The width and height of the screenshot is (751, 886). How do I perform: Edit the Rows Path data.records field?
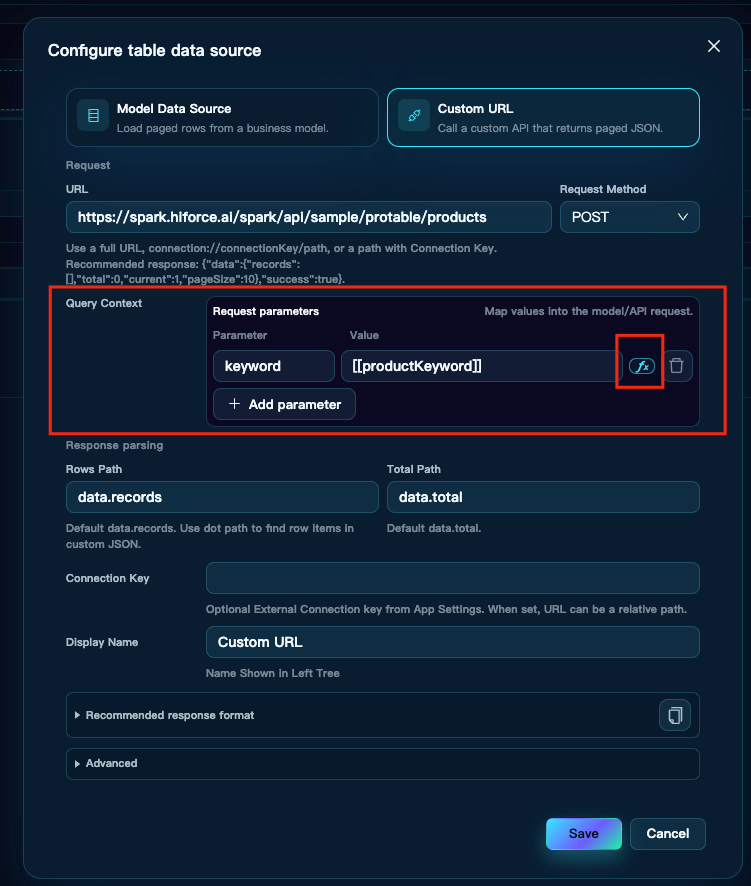pos(222,497)
